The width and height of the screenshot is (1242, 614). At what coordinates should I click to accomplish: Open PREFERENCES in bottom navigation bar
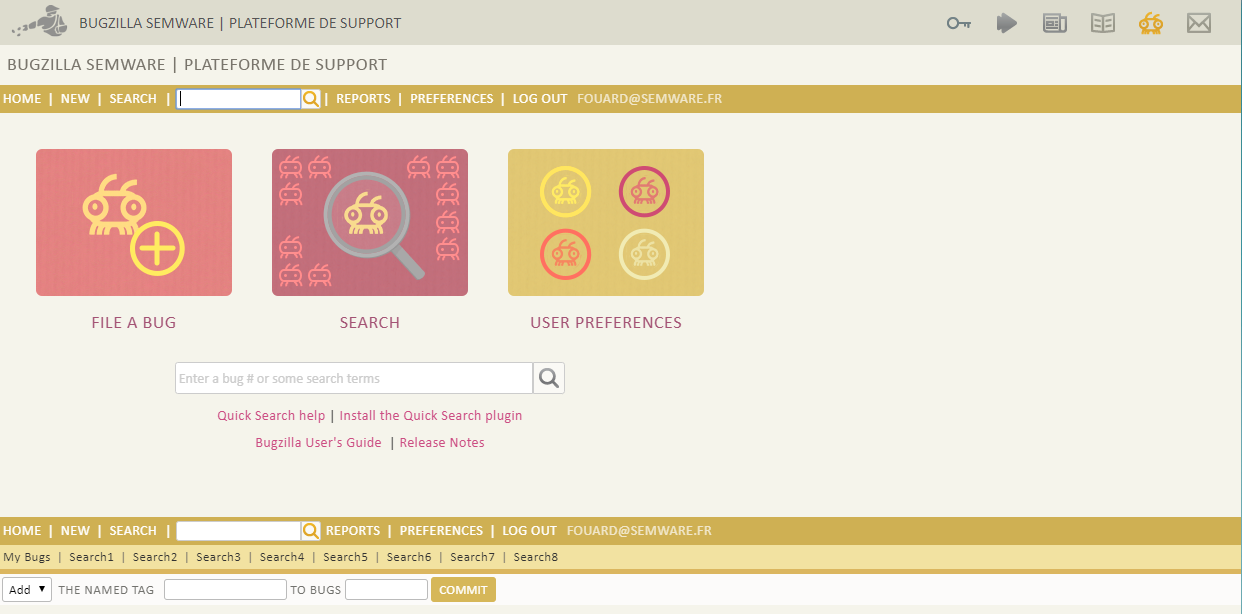441,531
